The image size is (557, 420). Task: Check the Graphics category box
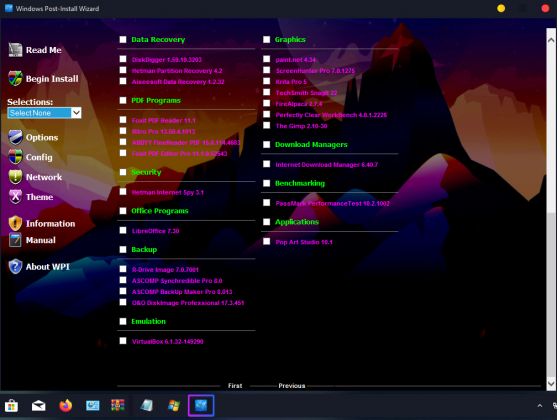pos(266,39)
